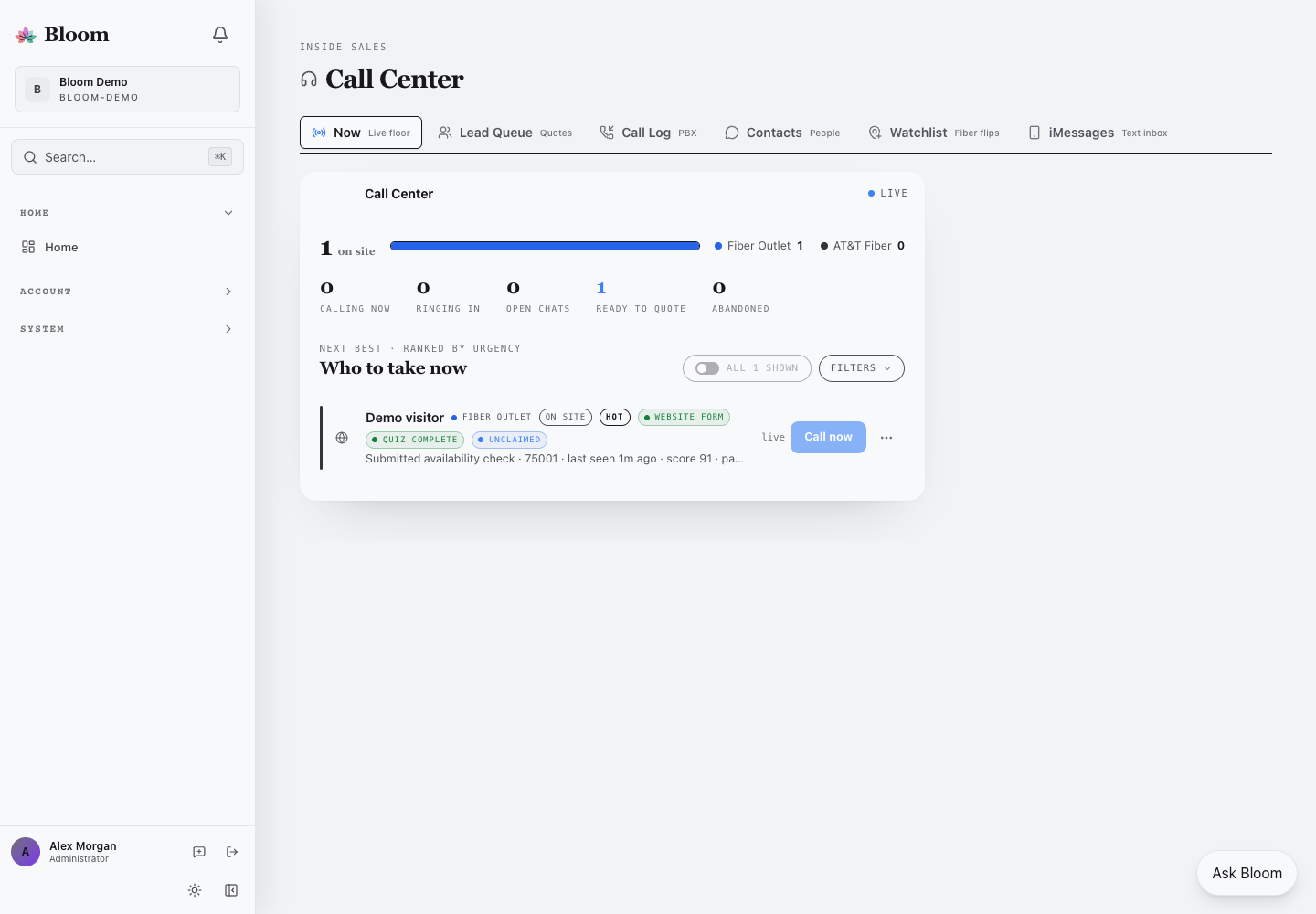Click the Fiber Outlet legend dot
Screen dimensions: 1316x914
click(718, 246)
